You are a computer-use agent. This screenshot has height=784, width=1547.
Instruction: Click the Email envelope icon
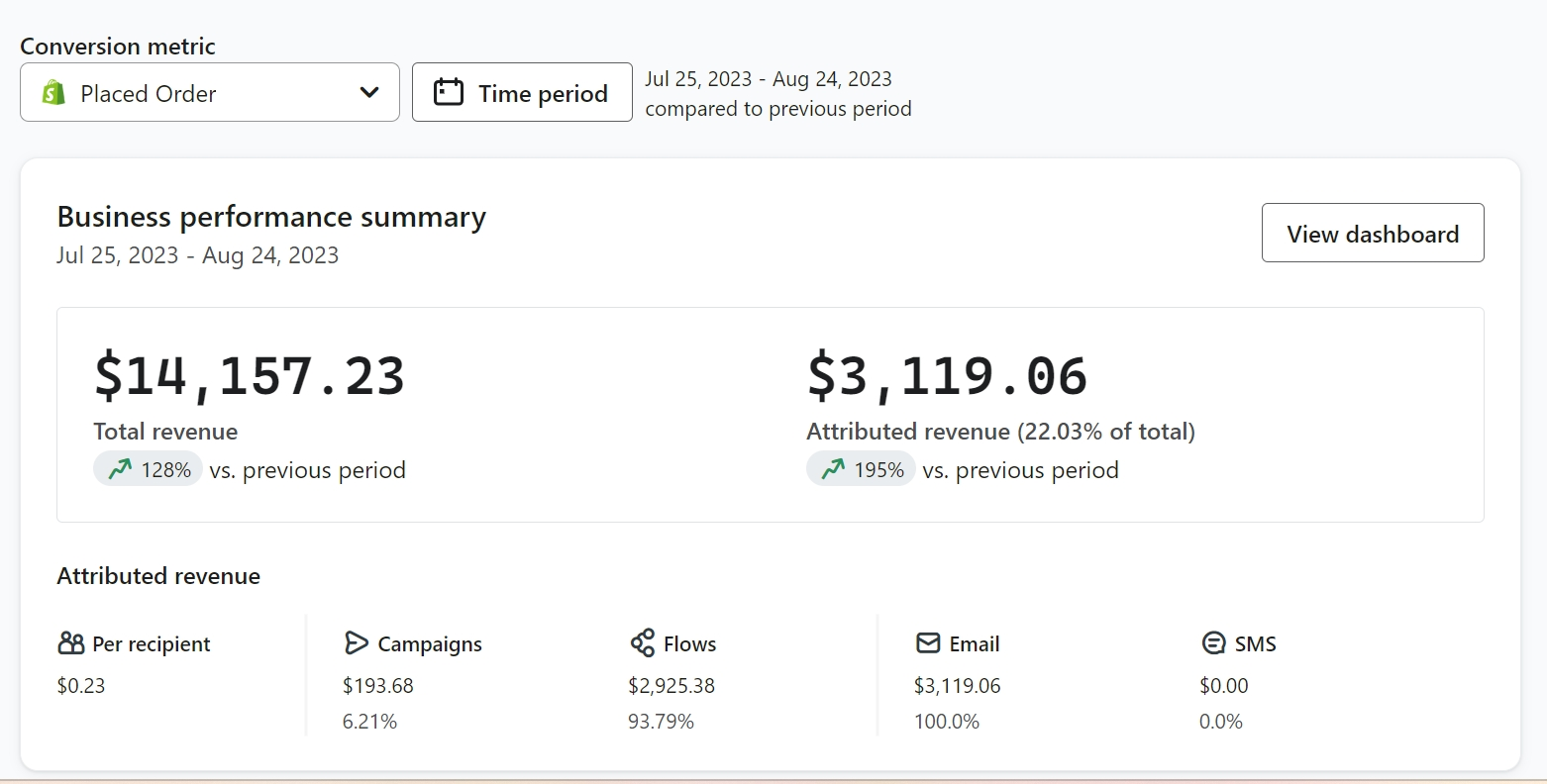tap(928, 643)
